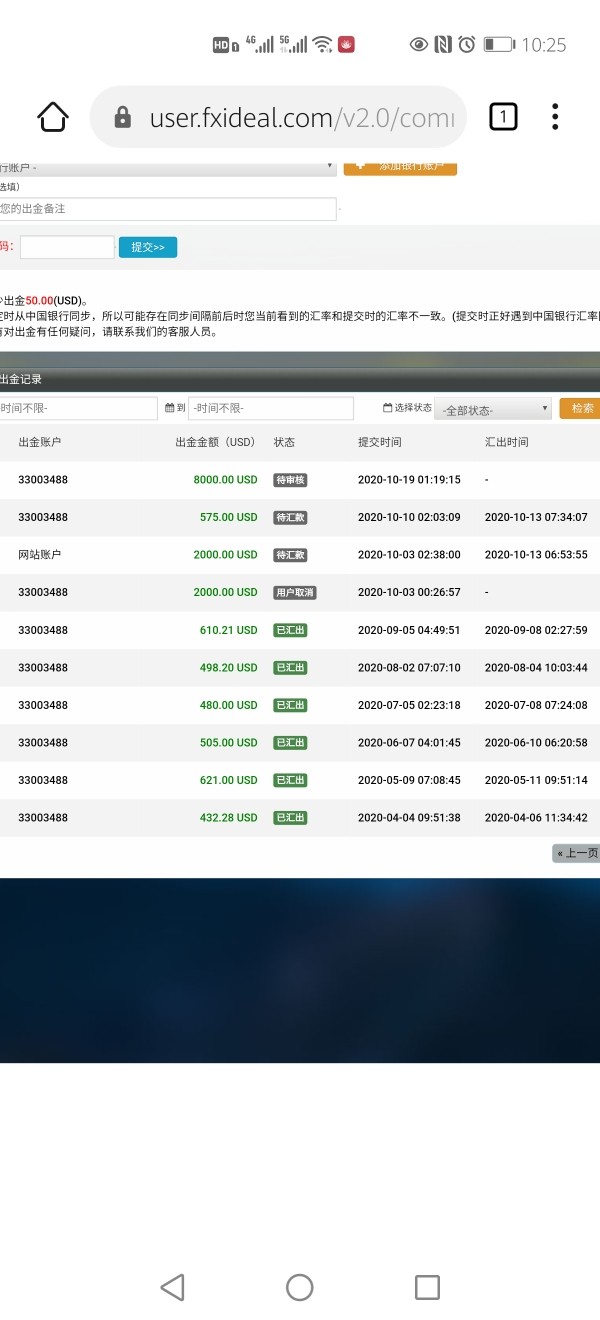
Task: Click the 待审核 status badge for 8000.00 USD
Action: click(290, 480)
